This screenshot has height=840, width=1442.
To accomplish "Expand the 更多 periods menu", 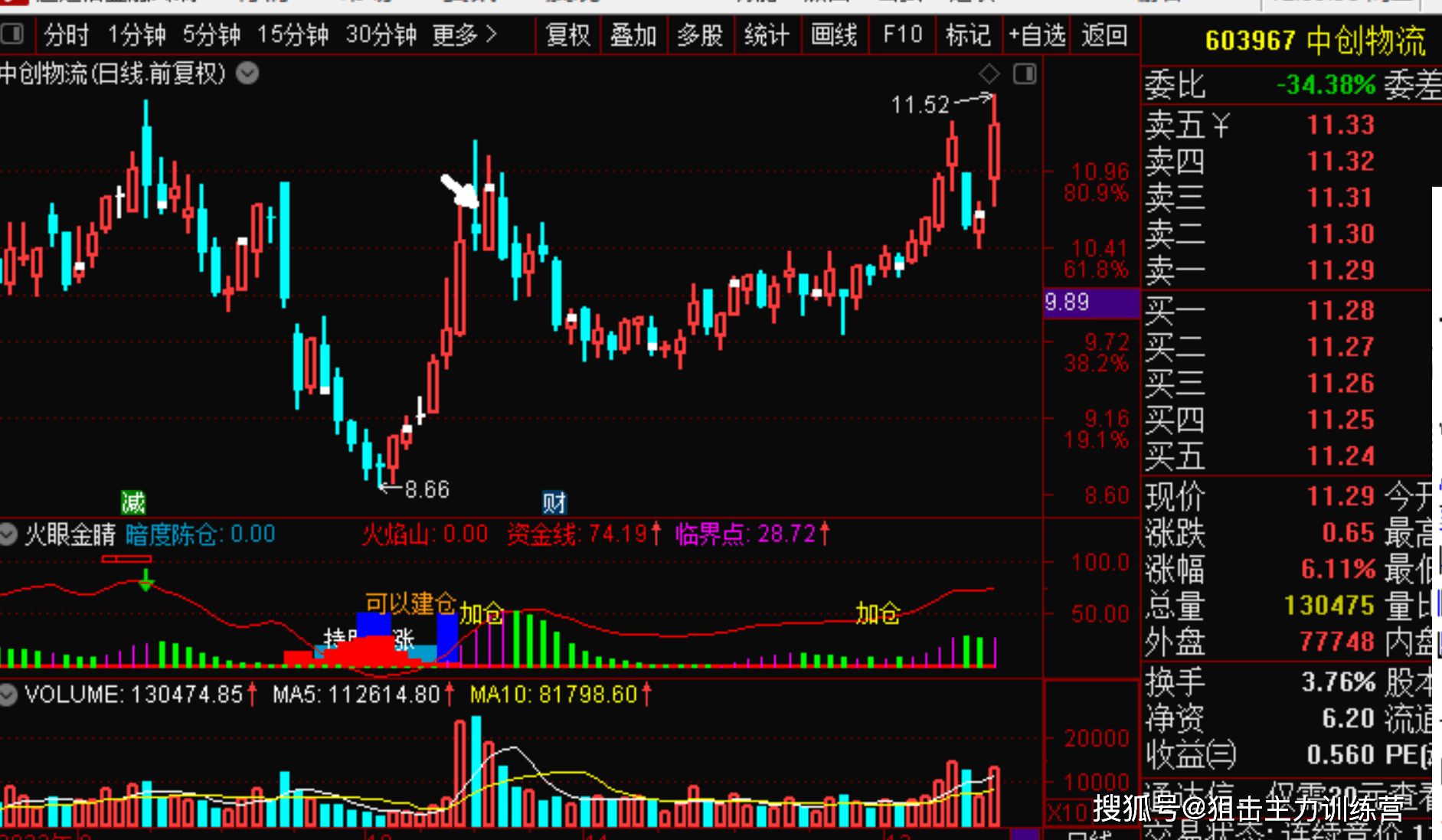I will [x=464, y=35].
